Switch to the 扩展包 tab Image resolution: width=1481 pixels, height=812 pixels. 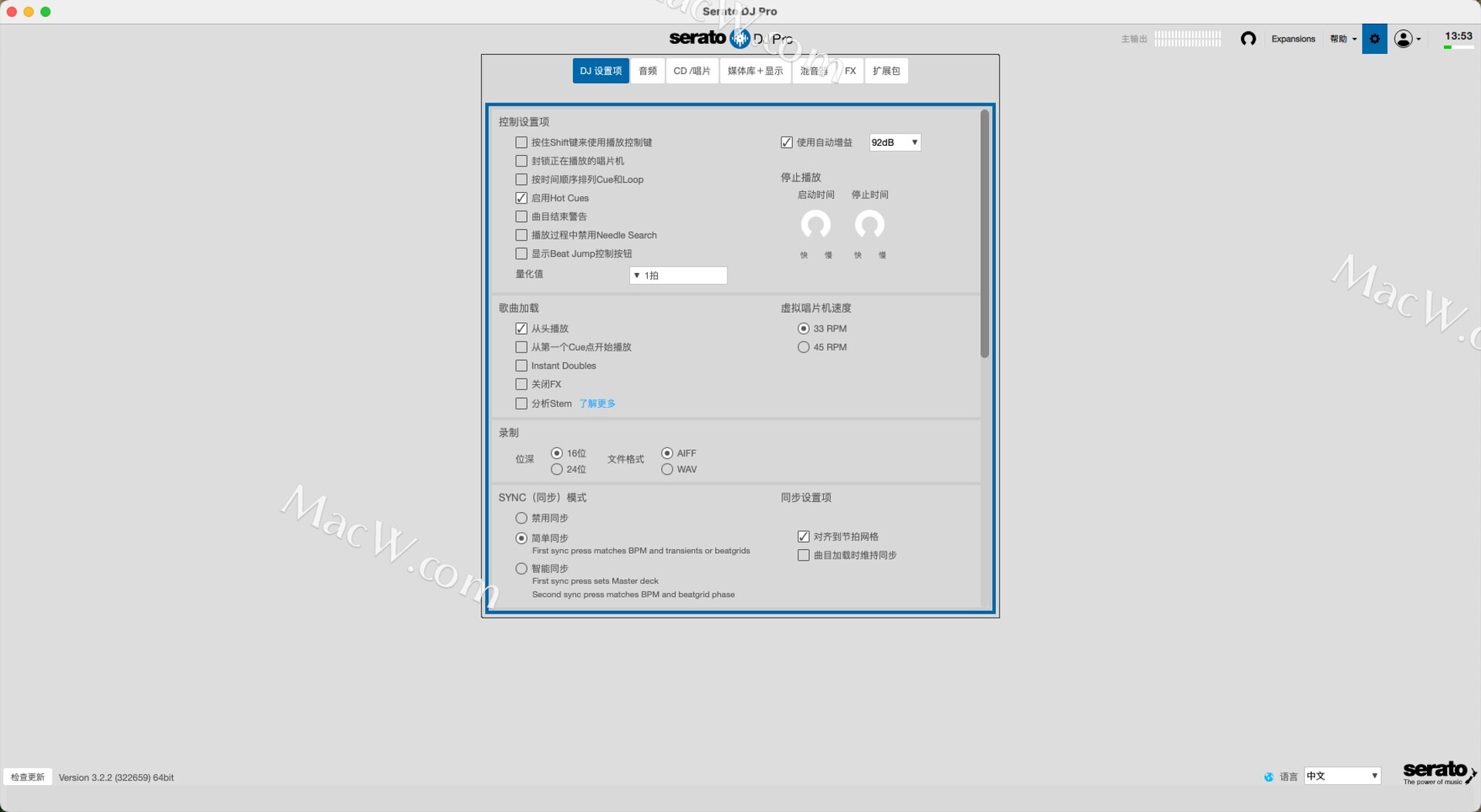[886, 71]
